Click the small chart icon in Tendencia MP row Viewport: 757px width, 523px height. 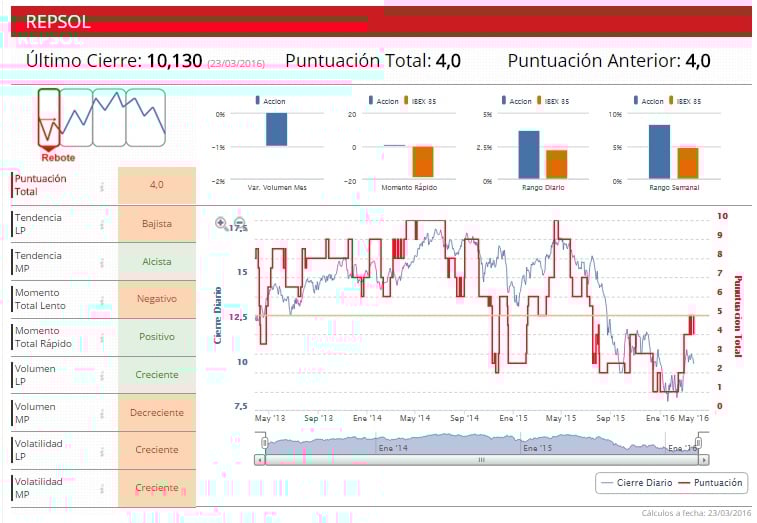pos(102,263)
